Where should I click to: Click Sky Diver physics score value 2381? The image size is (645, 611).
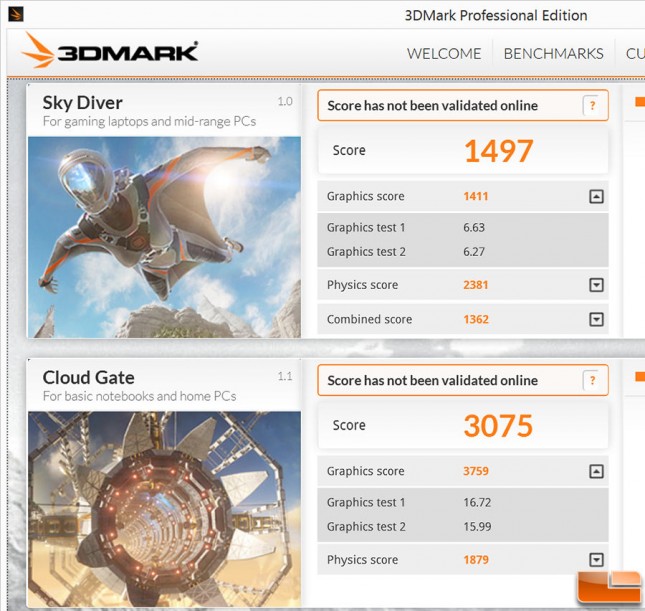[476, 285]
